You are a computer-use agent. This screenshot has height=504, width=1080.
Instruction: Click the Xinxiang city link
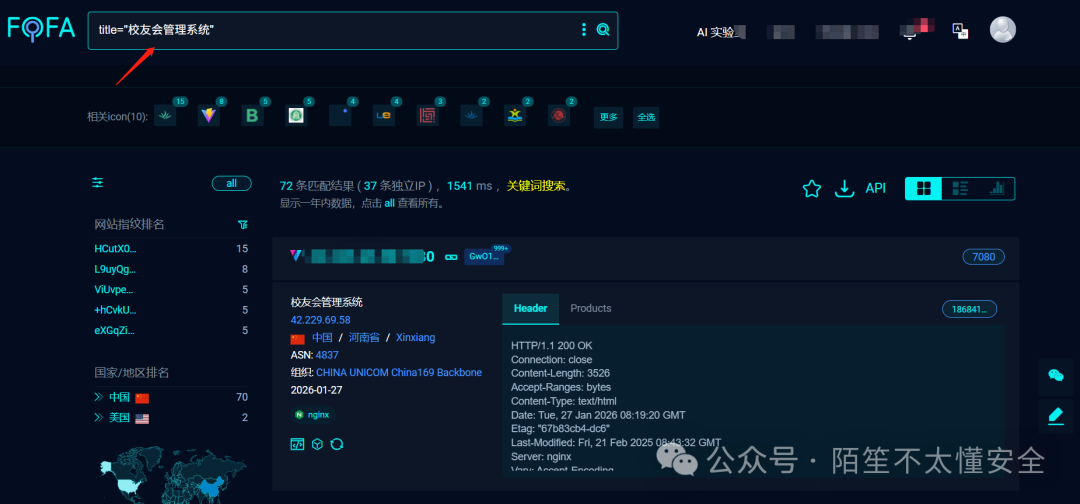click(x=415, y=337)
